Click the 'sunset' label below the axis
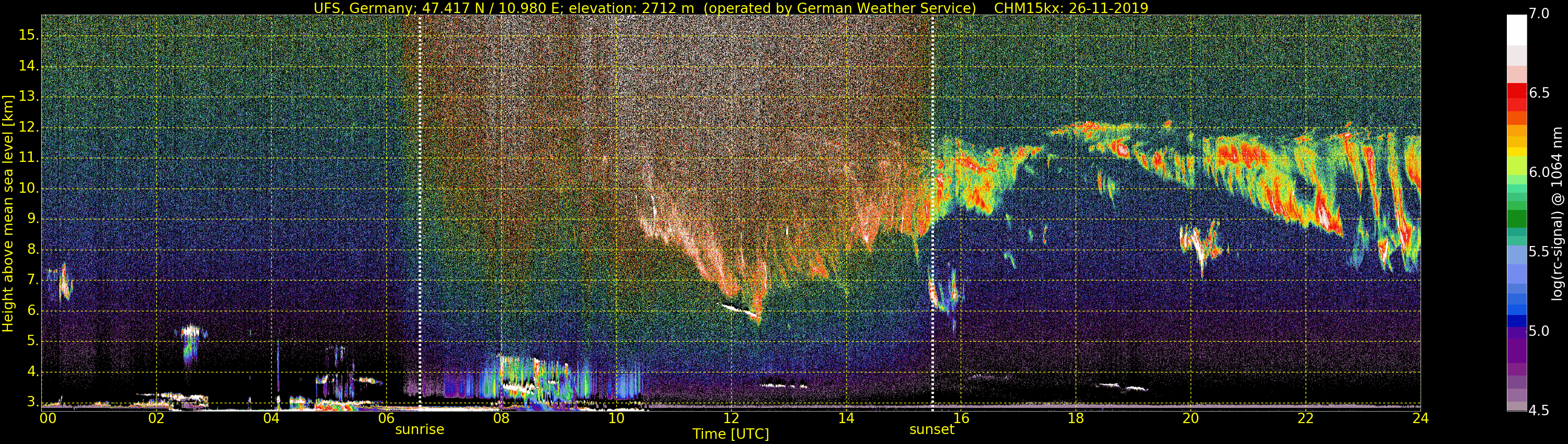 pyautogui.click(x=931, y=429)
